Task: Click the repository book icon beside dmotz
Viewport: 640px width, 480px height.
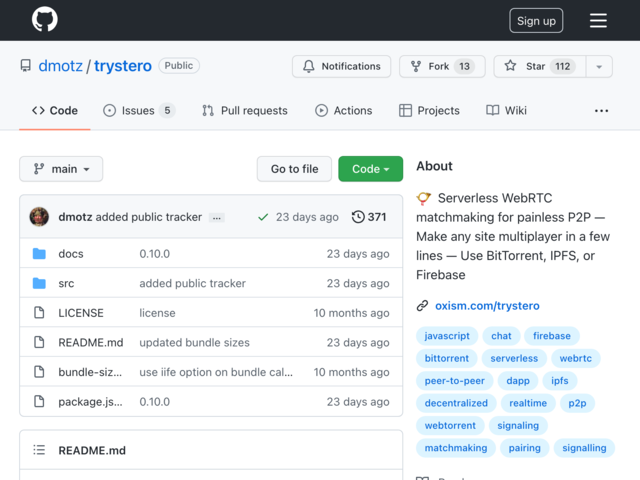Action: tap(26, 66)
